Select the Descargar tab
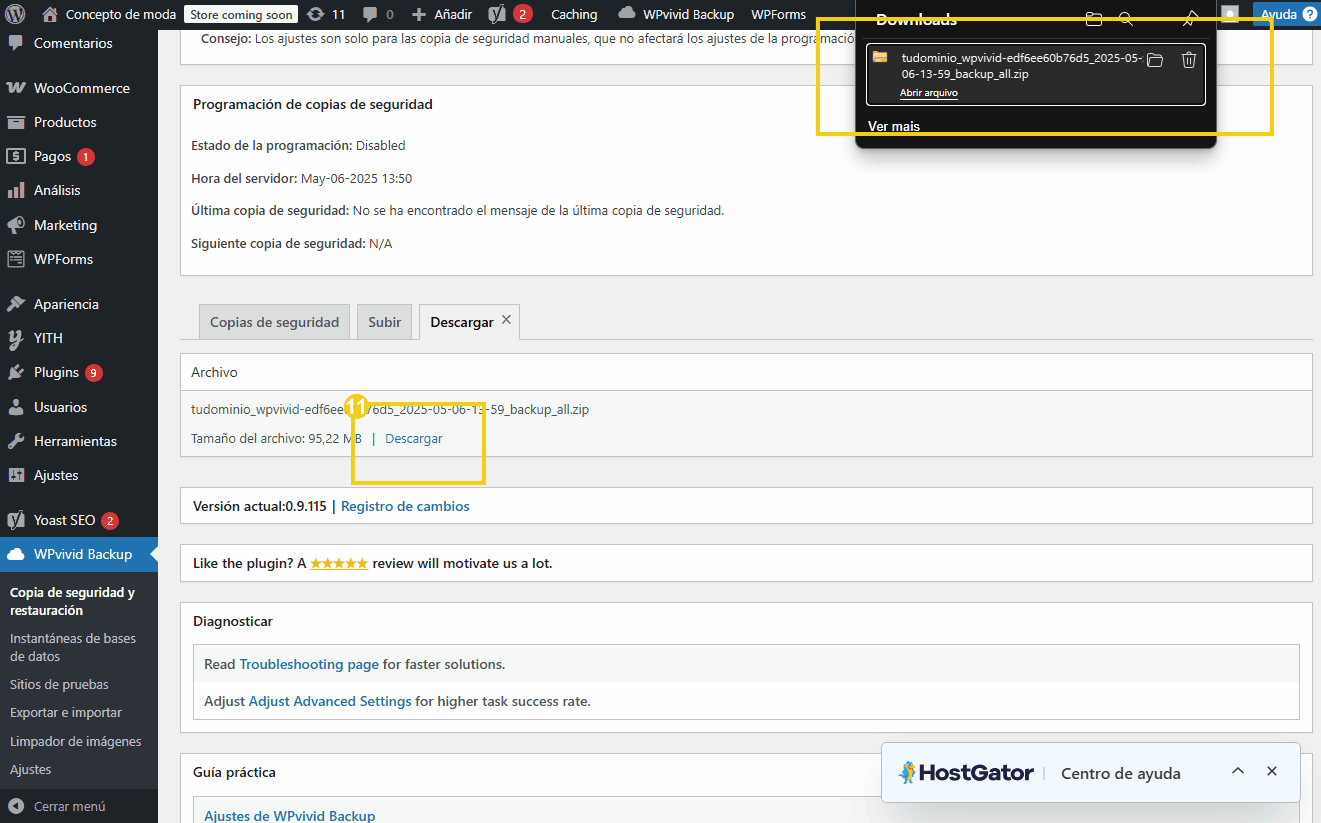This screenshot has width=1321, height=823. 461,322
